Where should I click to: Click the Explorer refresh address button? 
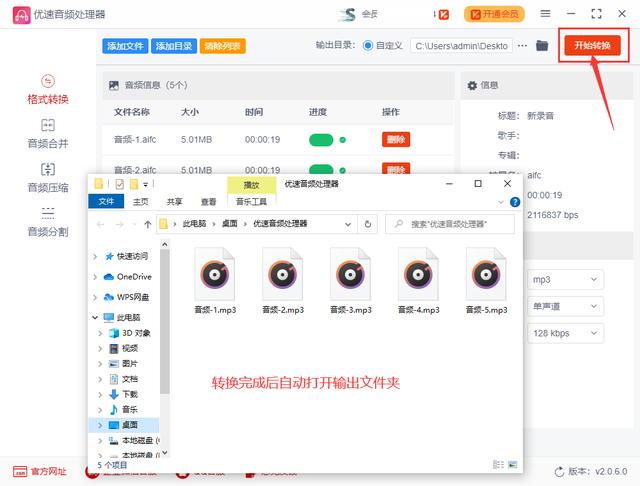[x=368, y=224]
